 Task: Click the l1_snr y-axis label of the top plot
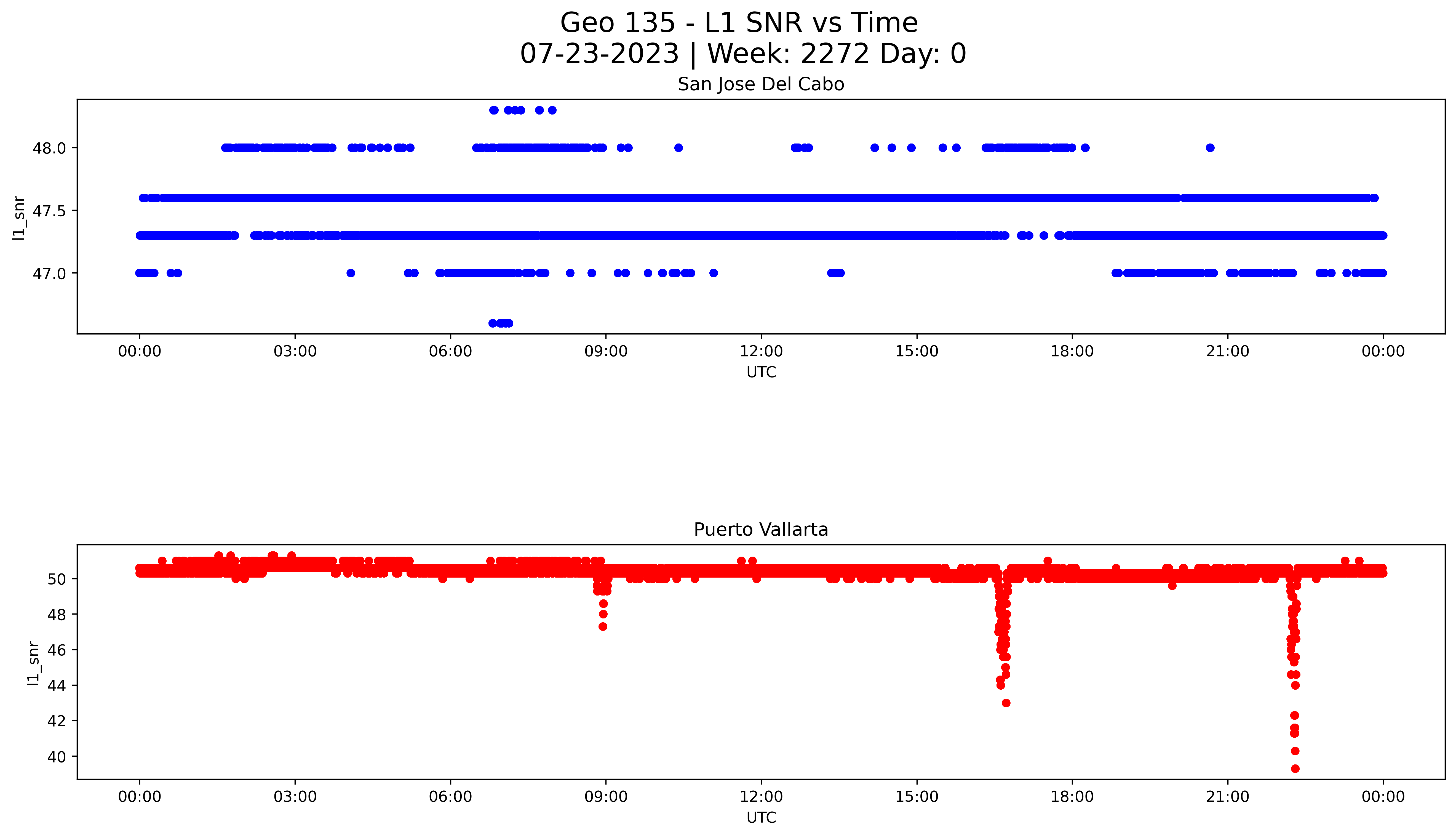click(x=19, y=218)
